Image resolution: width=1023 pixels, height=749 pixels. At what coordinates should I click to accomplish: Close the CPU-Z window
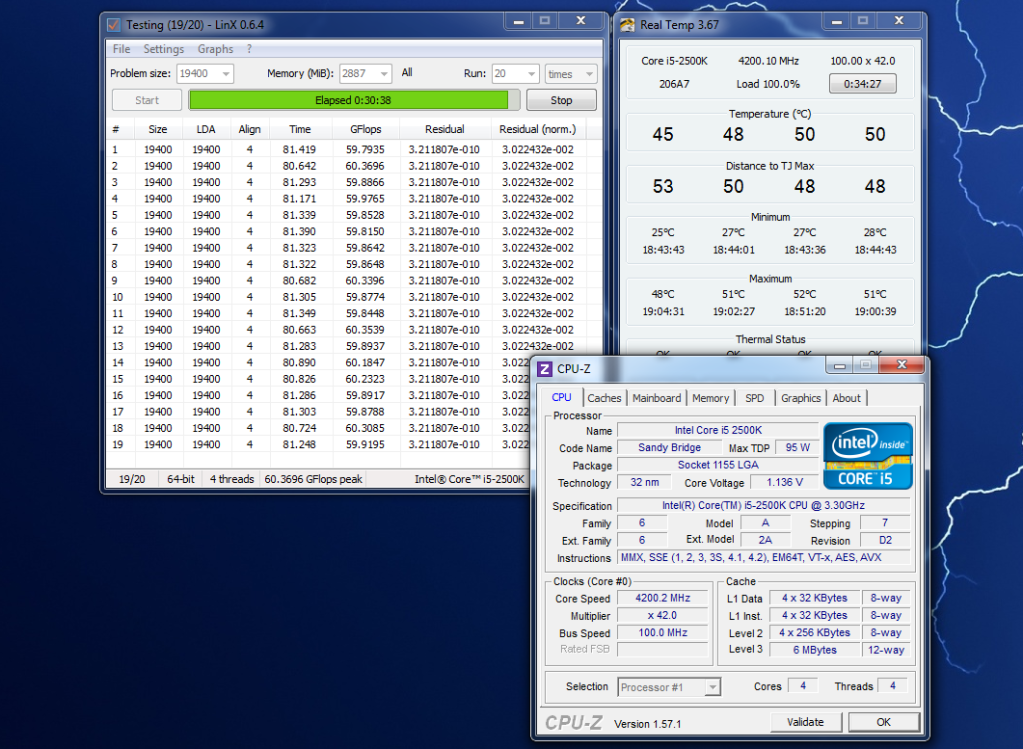pyautogui.click(x=901, y=365)
